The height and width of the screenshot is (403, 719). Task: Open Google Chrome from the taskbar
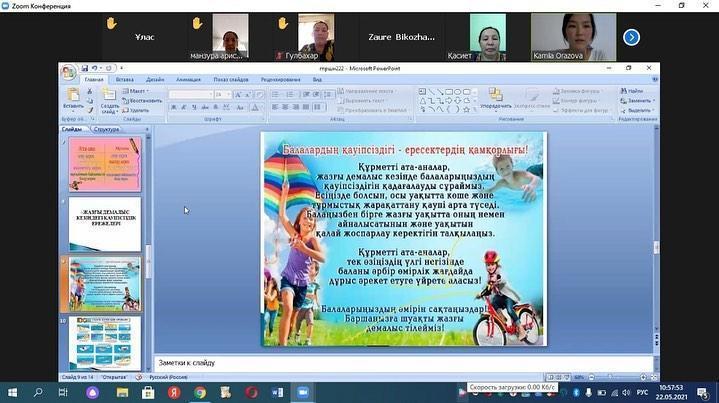pyautogui.click(x=200, y=391)
